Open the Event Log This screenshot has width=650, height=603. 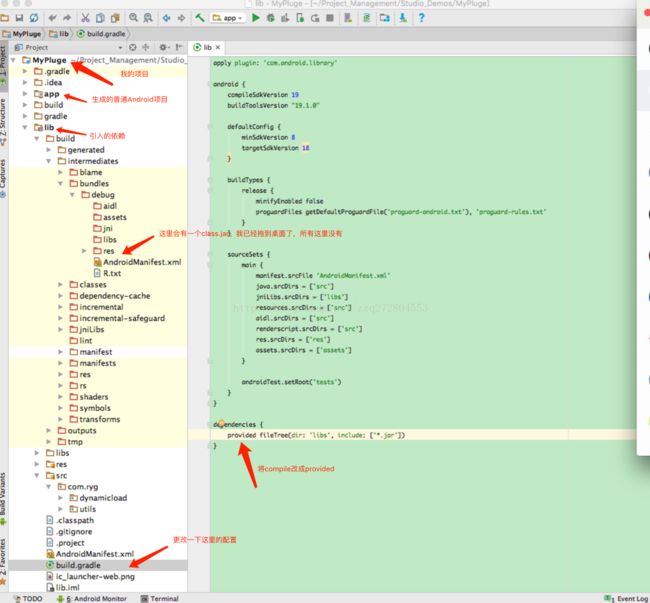coord(628,598)
